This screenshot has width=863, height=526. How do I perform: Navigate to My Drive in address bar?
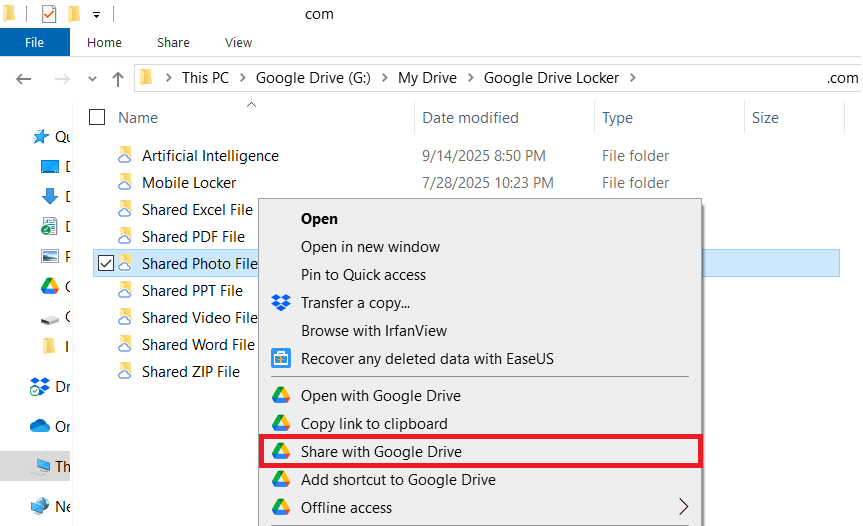coord(427,78)
